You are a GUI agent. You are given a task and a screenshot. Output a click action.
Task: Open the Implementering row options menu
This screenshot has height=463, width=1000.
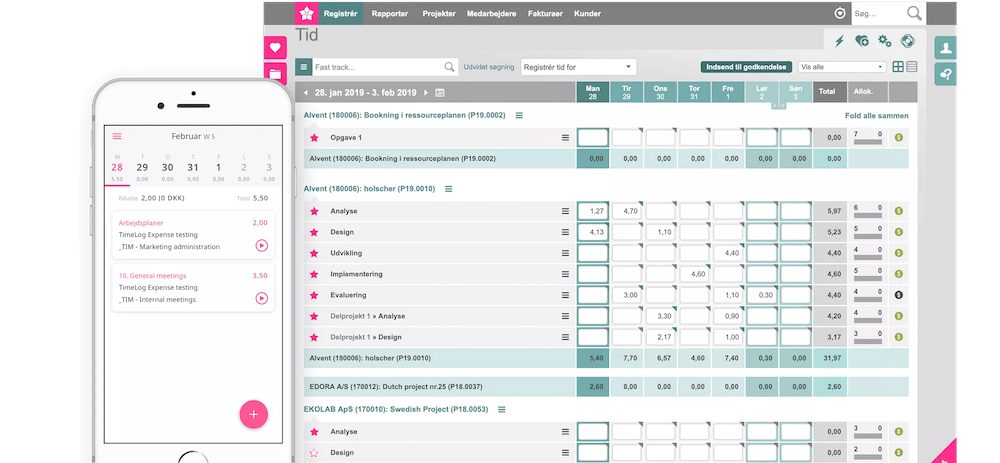565,274
